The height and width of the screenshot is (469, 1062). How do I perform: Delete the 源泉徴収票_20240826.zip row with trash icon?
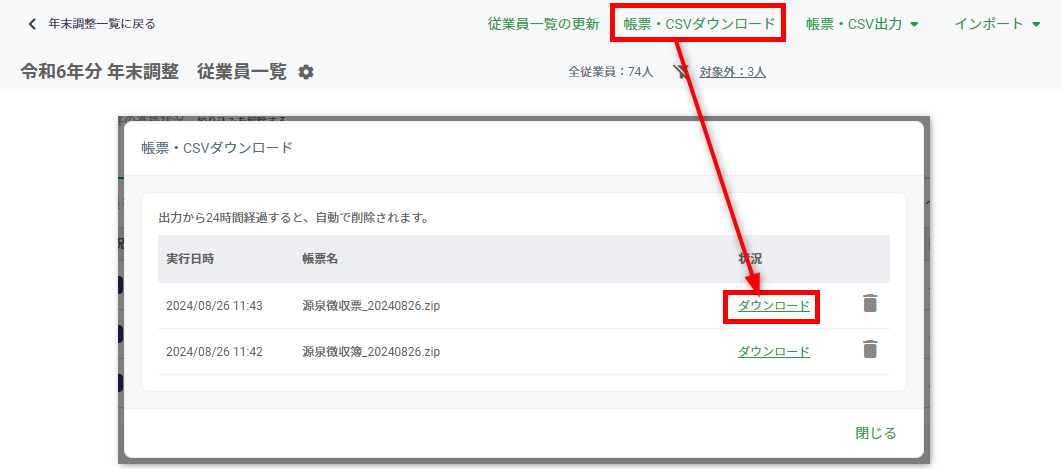pos(870,304)
